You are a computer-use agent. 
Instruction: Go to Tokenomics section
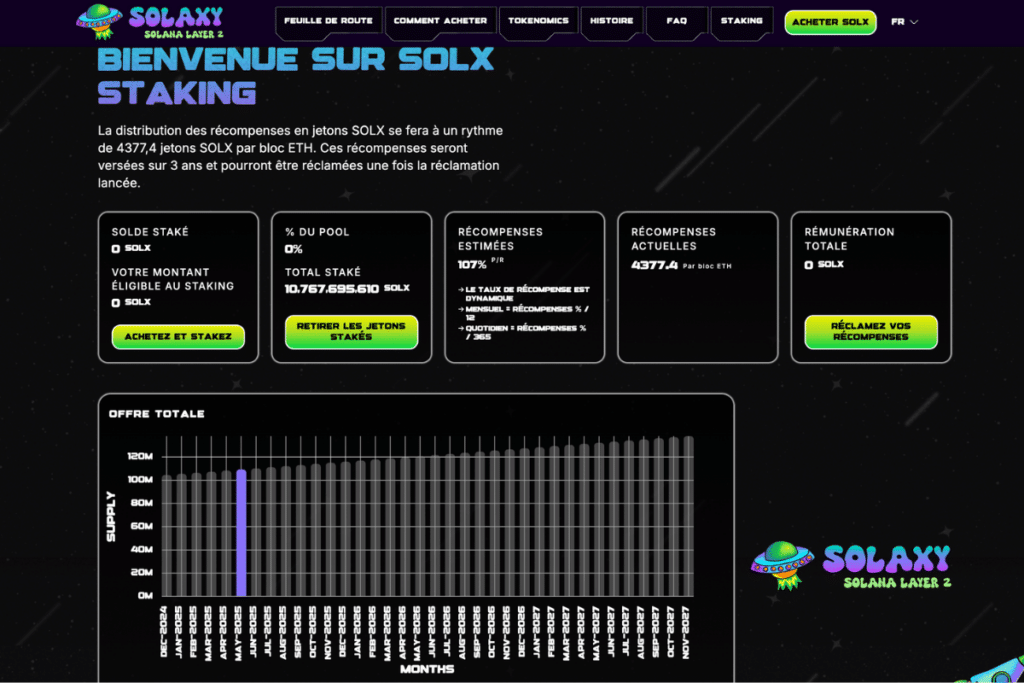click(x=538, y=21)
